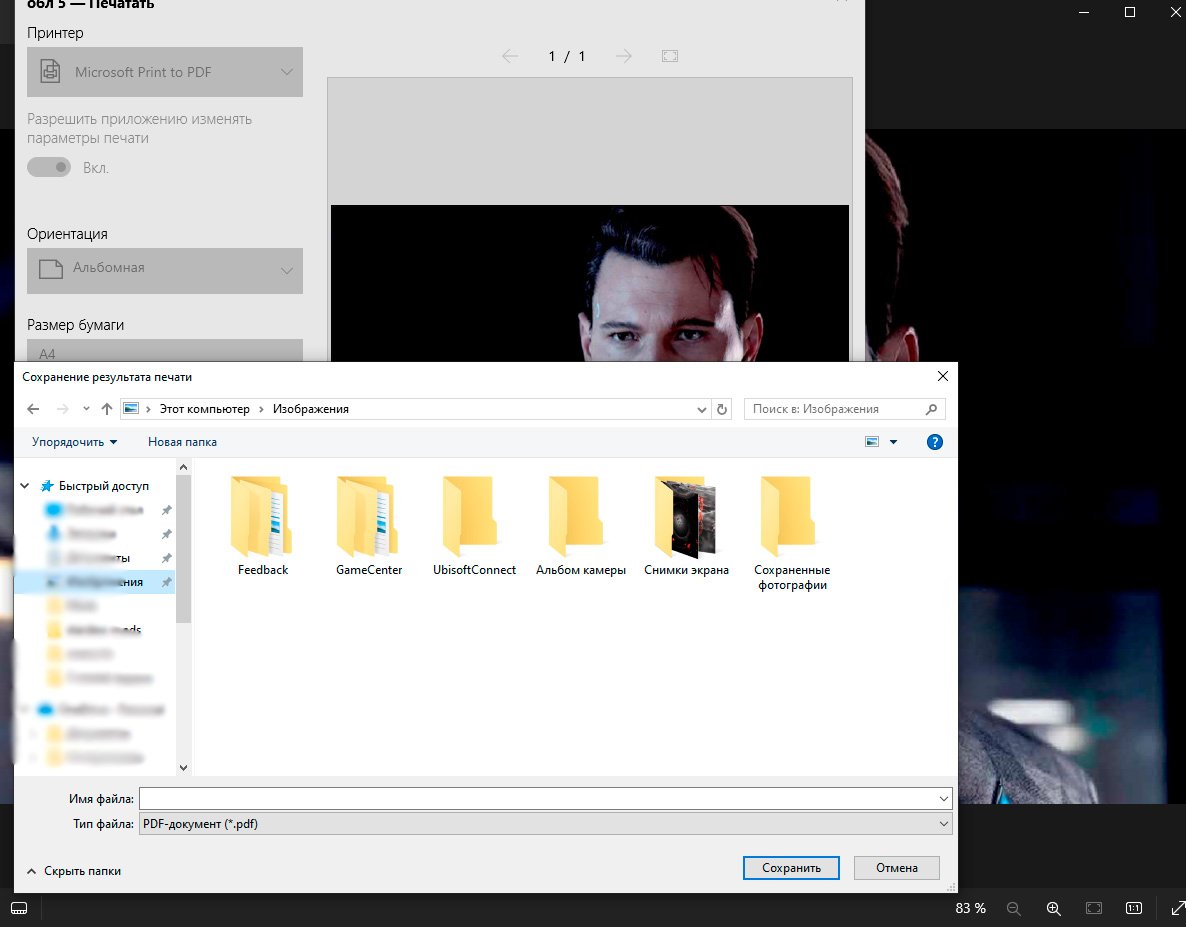Refresh the Изображения folder view

click(x=722, y=409)
